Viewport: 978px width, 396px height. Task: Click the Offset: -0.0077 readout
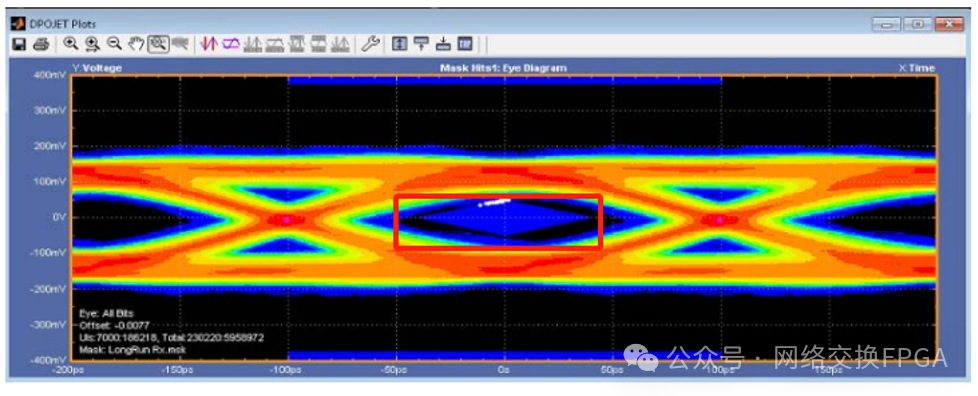pos(114,326)
